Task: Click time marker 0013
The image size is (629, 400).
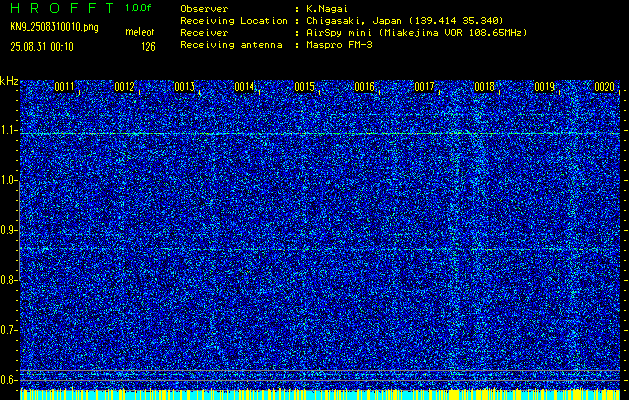Action: tap(185, 87)
